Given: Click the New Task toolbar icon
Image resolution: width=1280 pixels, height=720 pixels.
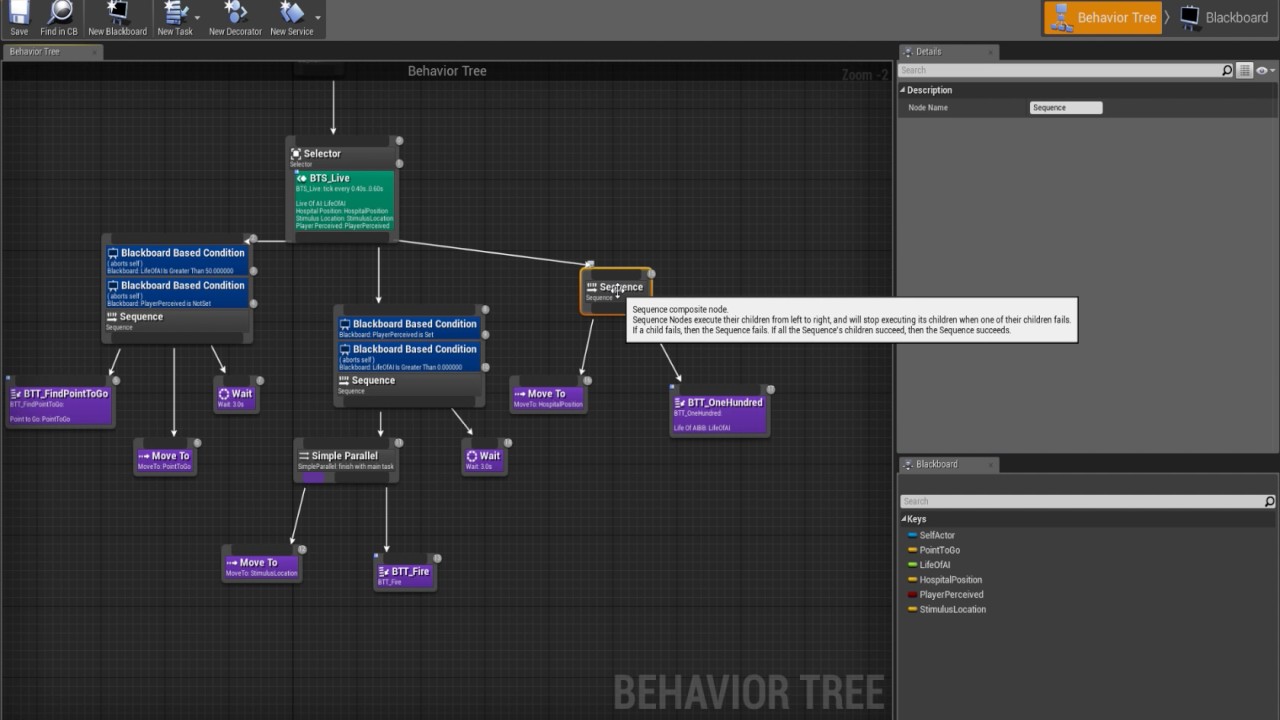Looking at the screenshot, I should [x=175, y=19].
